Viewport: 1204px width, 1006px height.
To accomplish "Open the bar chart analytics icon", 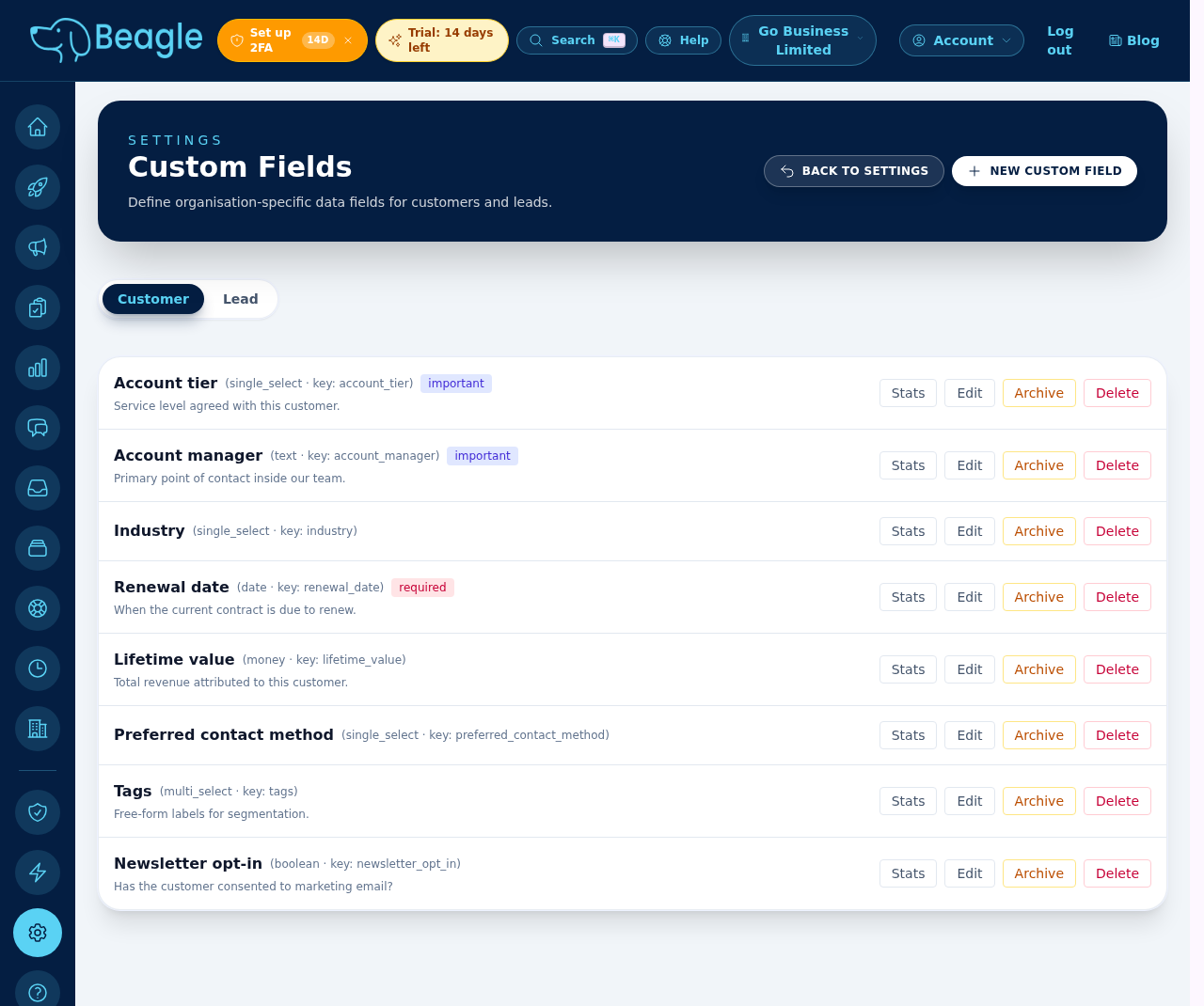I will pyautogui.click(x=38, y=368).
